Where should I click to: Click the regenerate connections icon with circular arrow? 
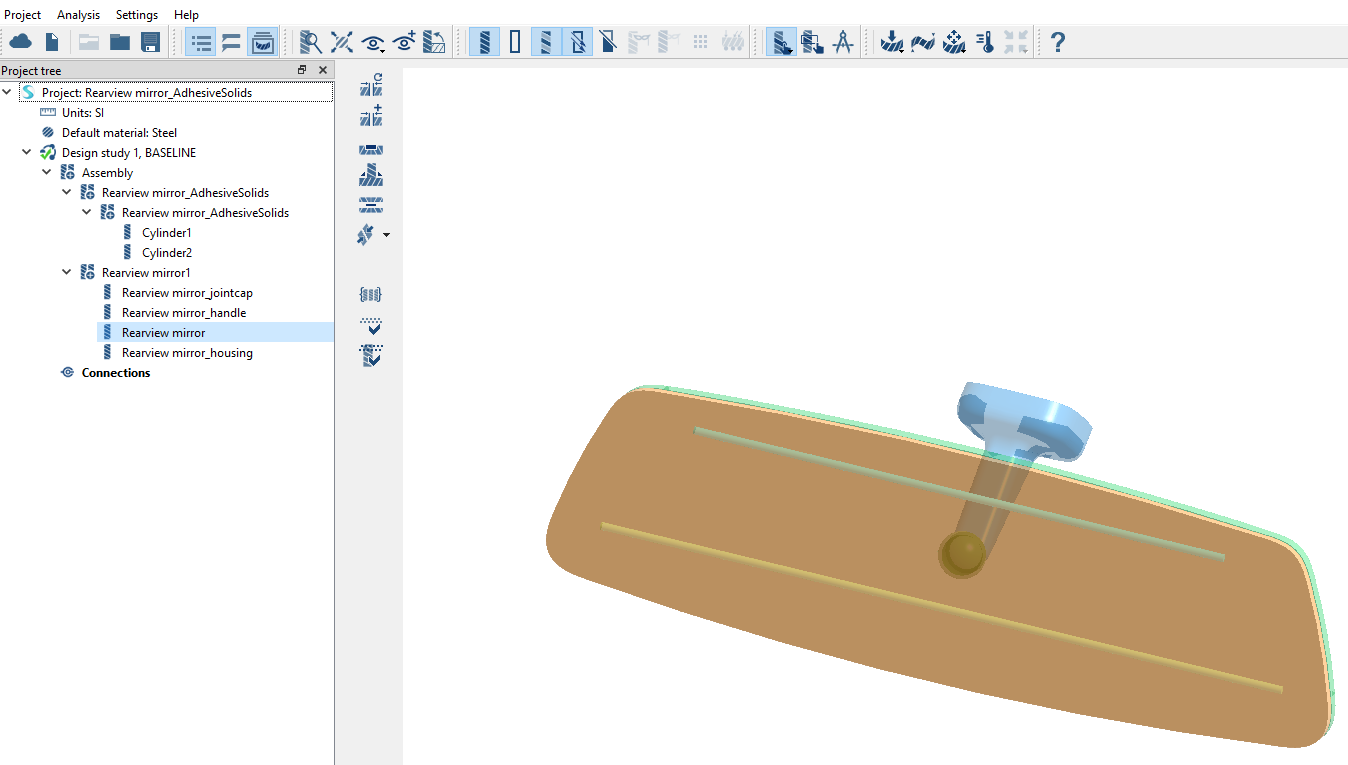tap(371, 85)
